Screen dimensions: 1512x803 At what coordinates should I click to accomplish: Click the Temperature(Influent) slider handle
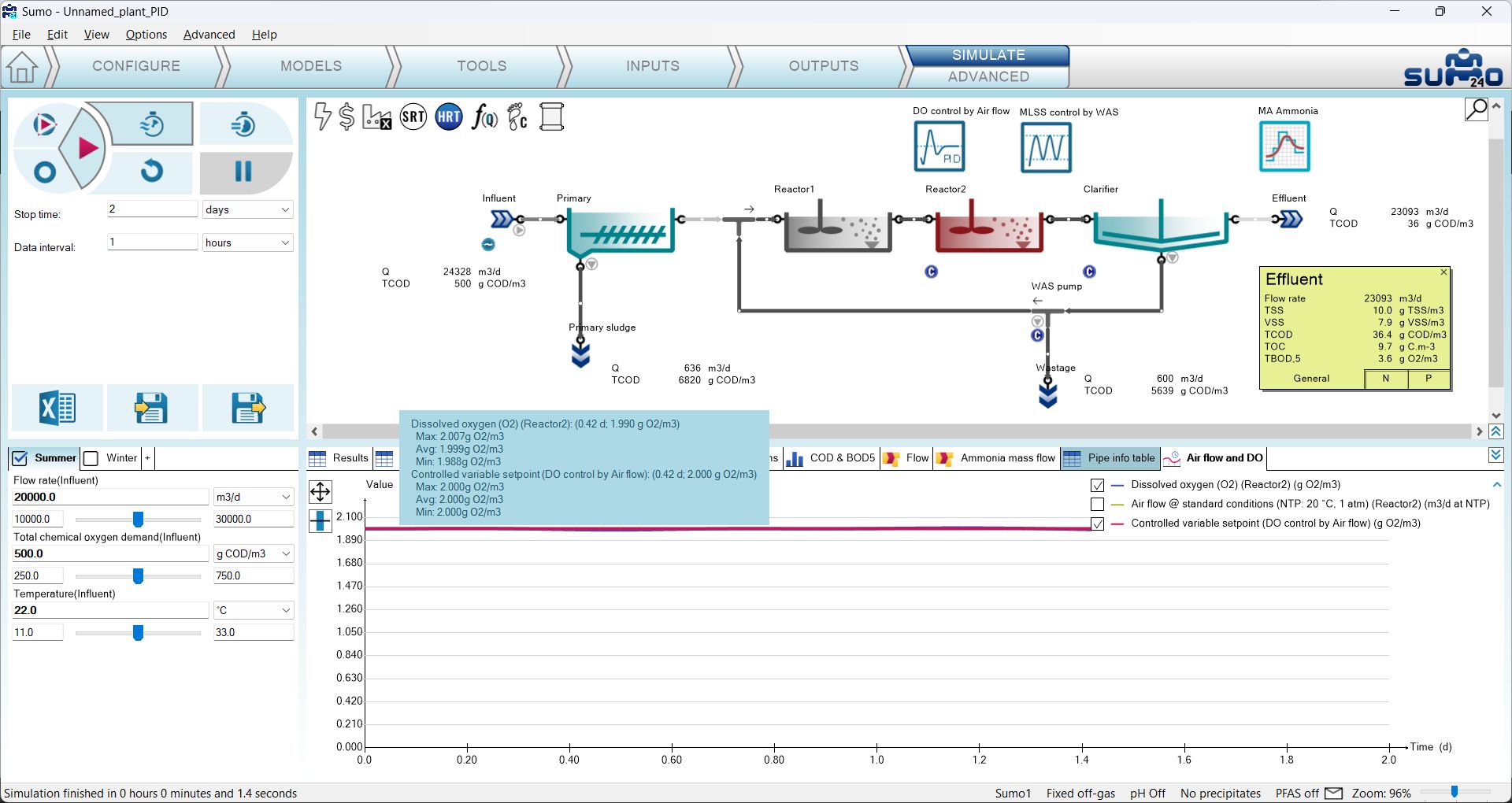click(138, 633)
